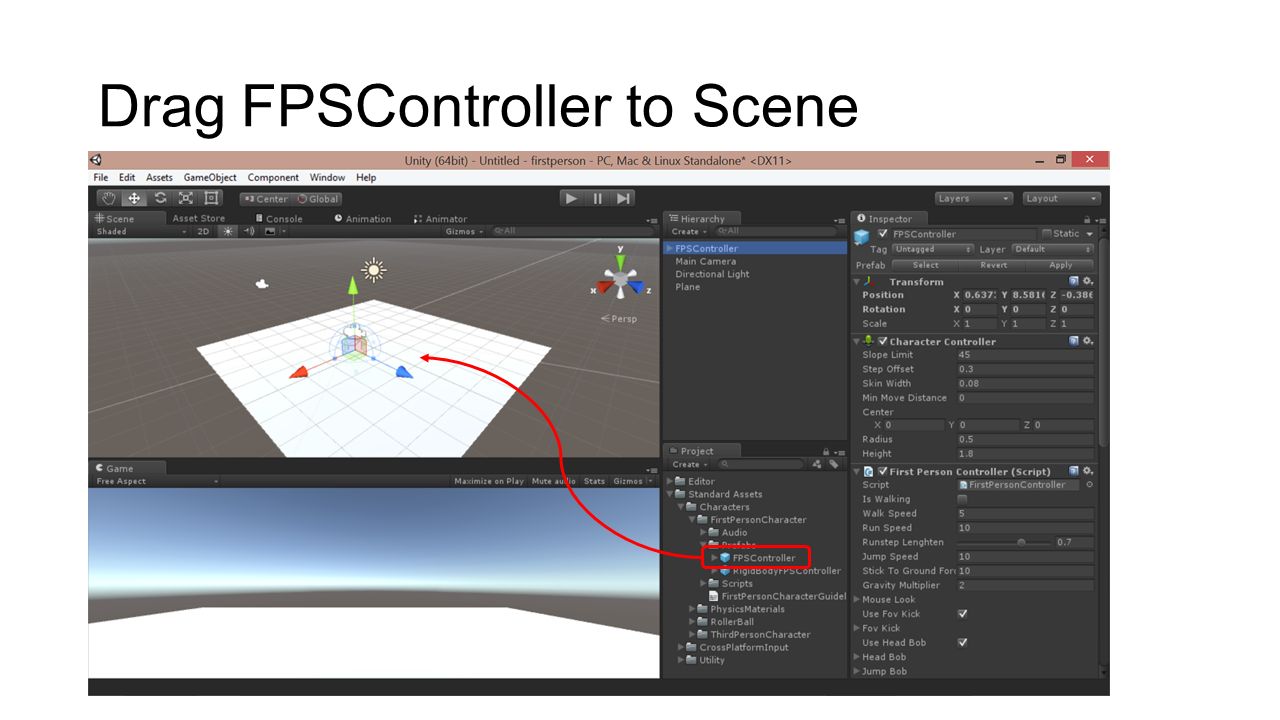Screen dimensions: 1280x720
Task: Toggle scene lighting sun icon
Action: point(227,231)
